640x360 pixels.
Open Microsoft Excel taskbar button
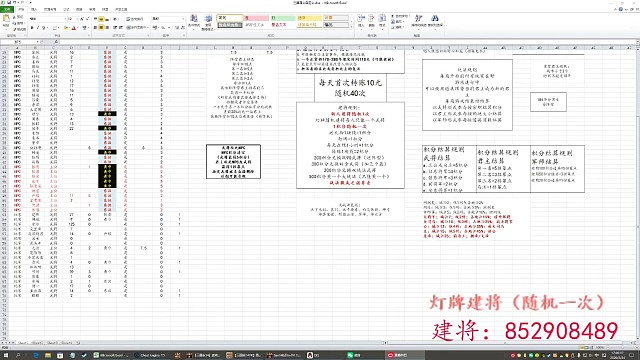coord(111,356)
